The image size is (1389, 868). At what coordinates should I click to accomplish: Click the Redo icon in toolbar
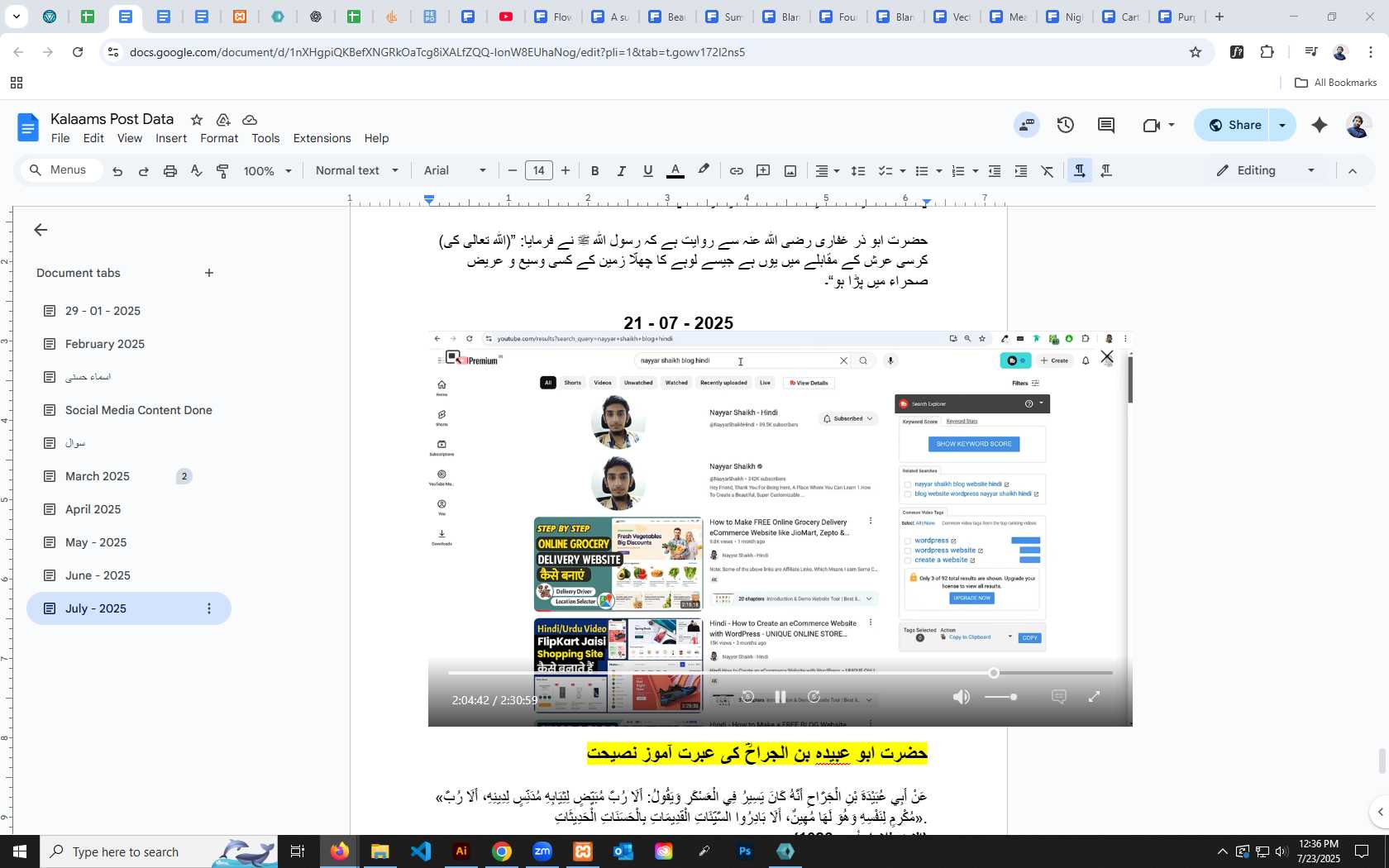pyautogui.click(x=144, y=171)
